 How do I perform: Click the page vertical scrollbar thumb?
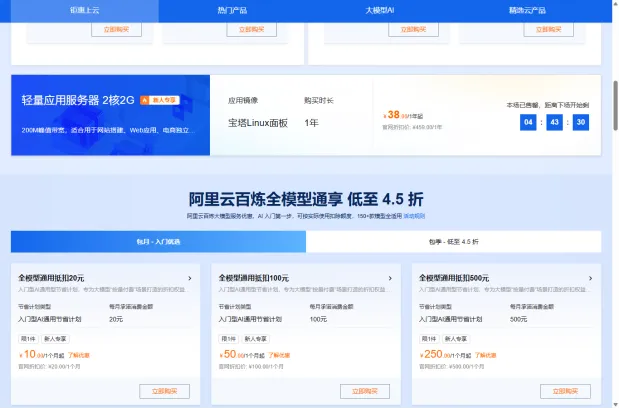(616, 106)
